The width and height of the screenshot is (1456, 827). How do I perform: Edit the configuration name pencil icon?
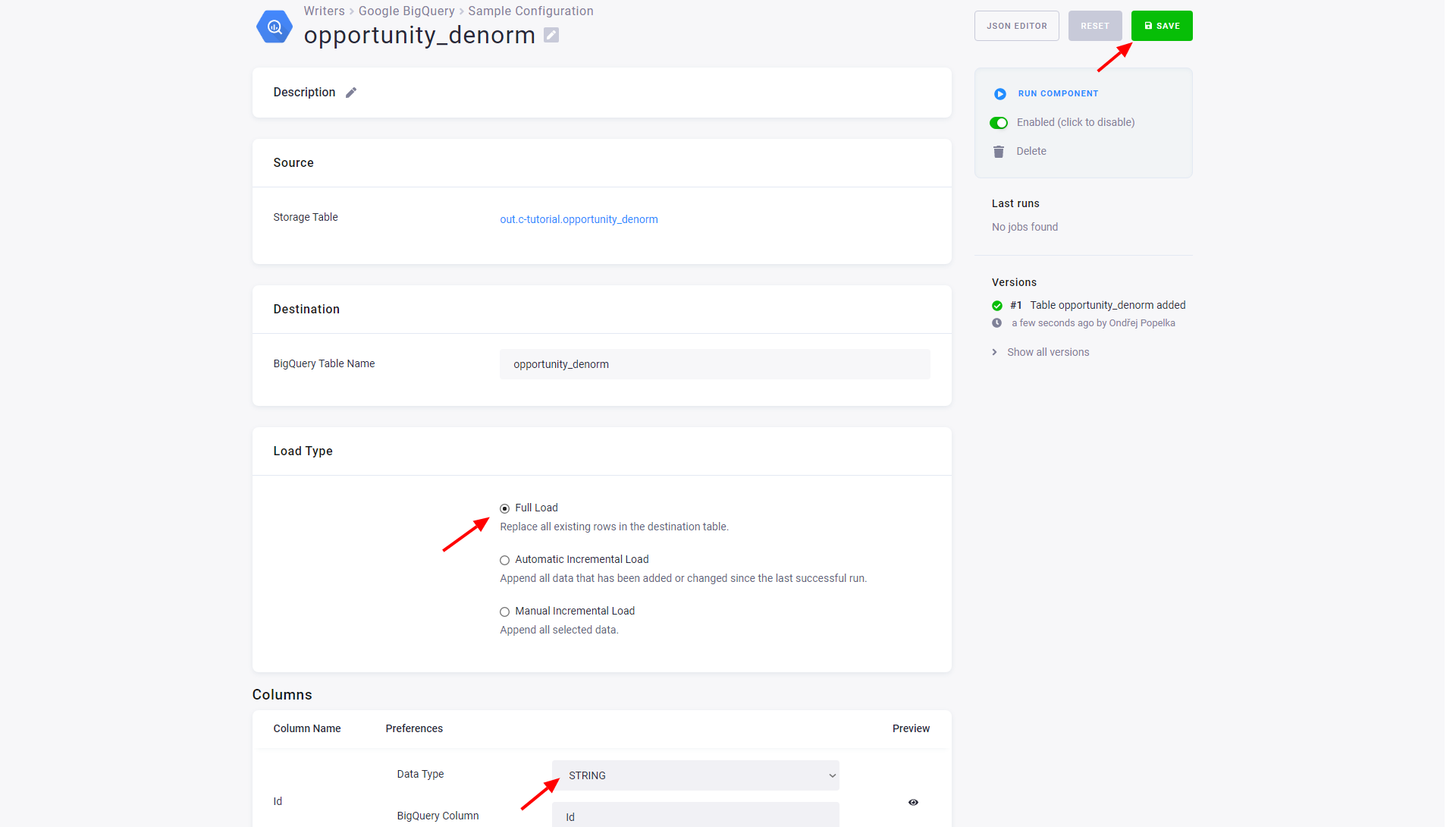click(x=551, y=36)
